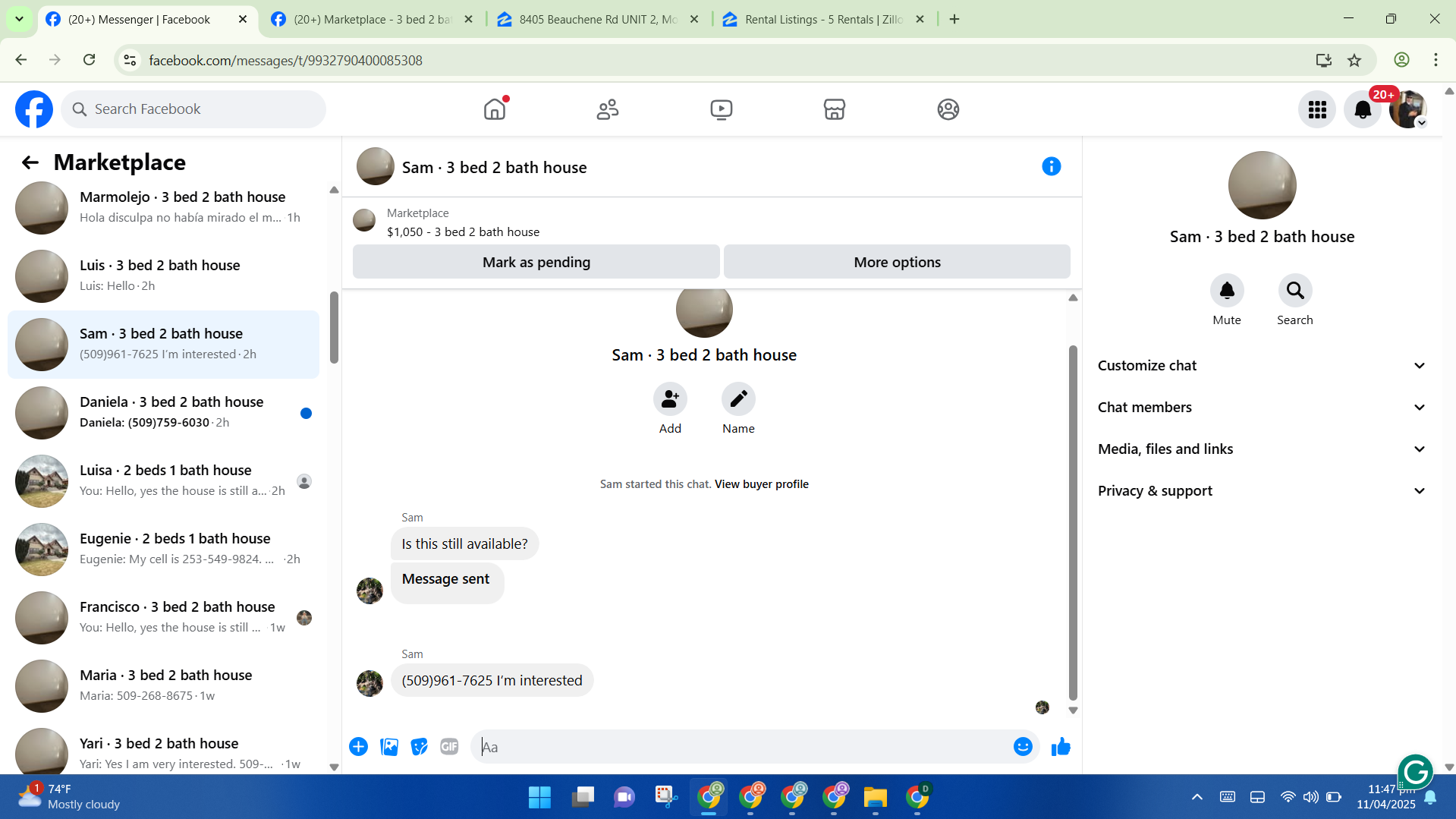
Task: Open a new browser tab
Action: [954, 20]
